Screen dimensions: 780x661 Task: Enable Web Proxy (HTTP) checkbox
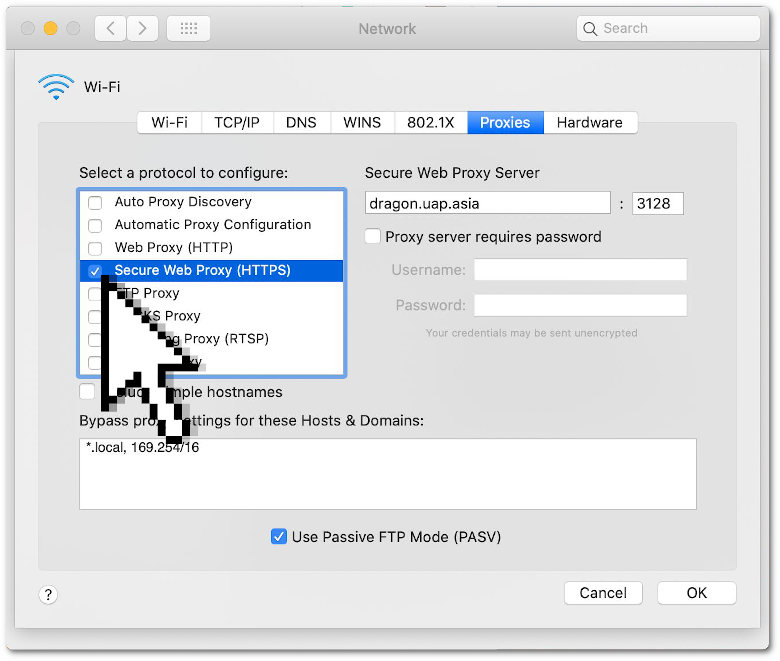point(95,248)
